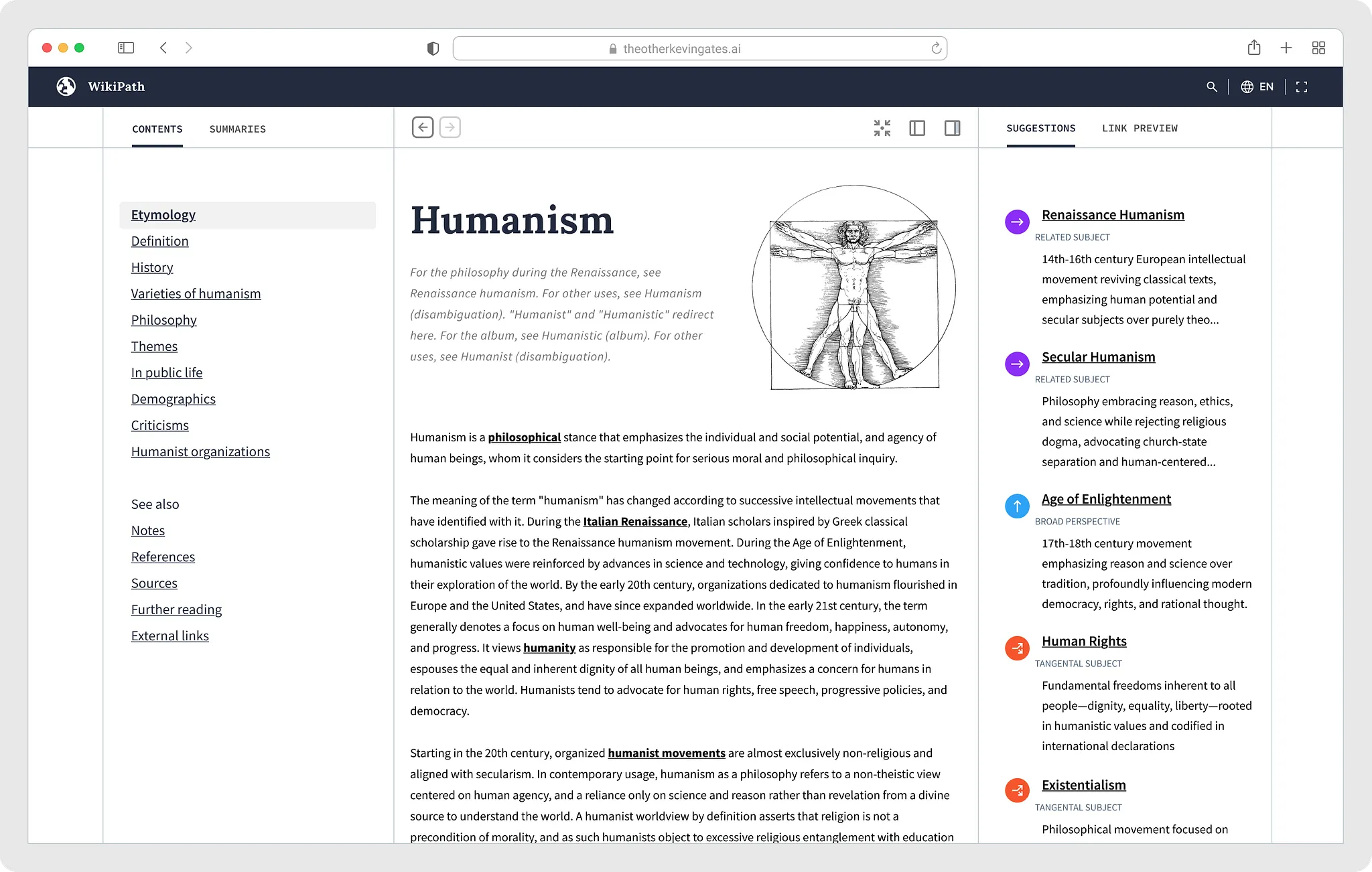Enter fullscreen mode via header icon
This screenshot has height=872, width=1372.
coord(1301,87)
